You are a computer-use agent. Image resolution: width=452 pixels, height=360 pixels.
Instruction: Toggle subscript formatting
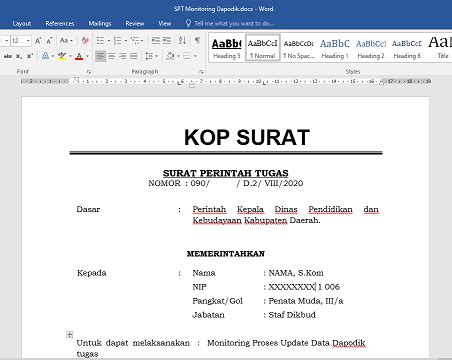coord(19,56)
